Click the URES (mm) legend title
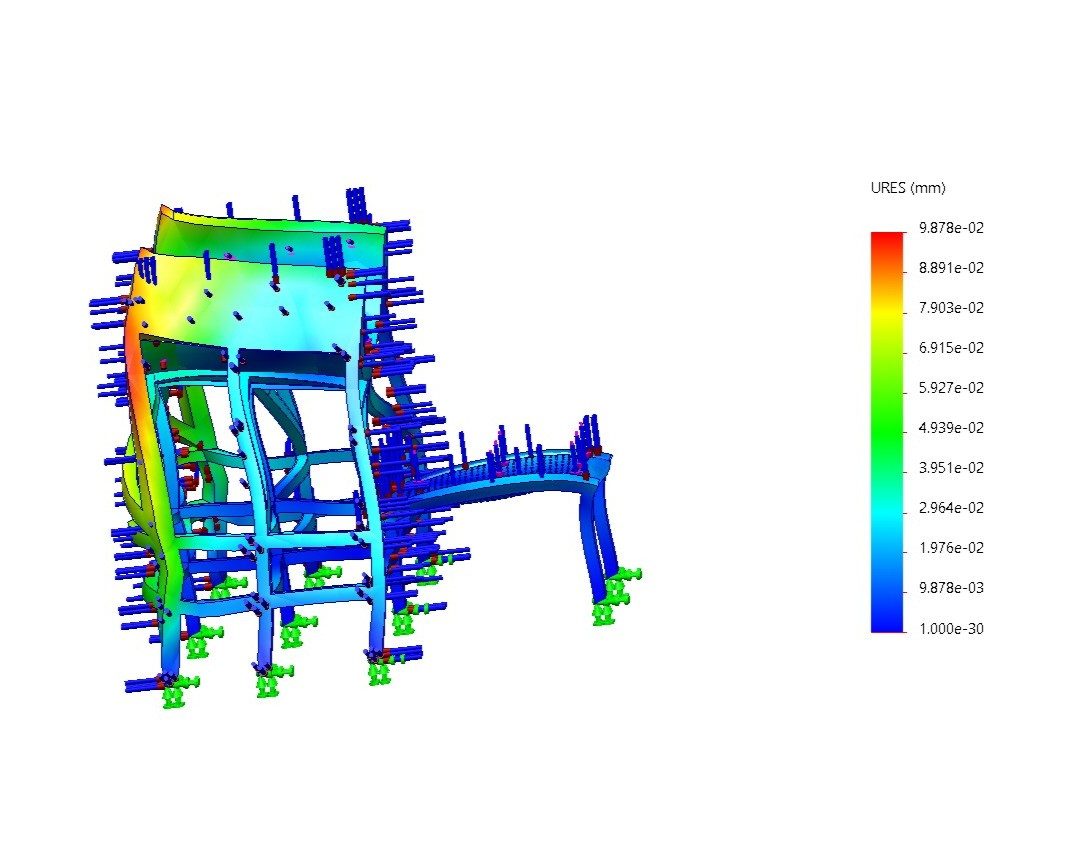1083x866 pixels. click(908, 188)
